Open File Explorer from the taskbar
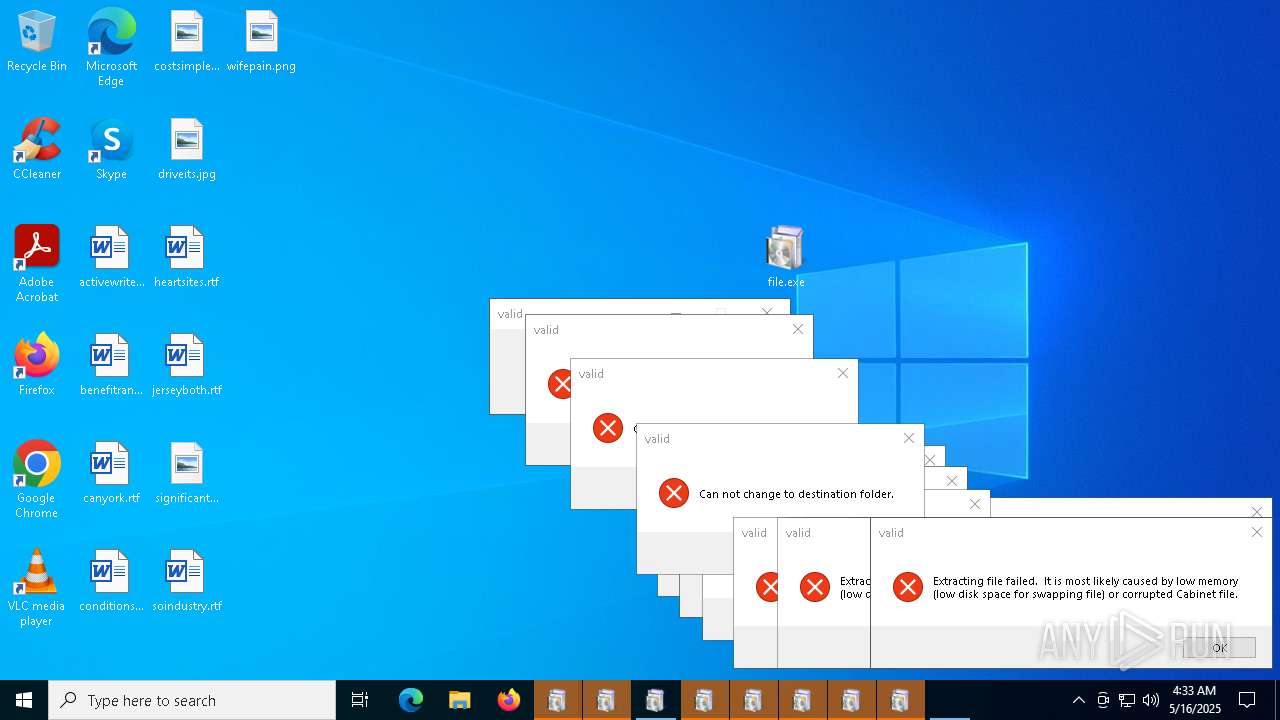The image size is (1280, 720). 459,700
